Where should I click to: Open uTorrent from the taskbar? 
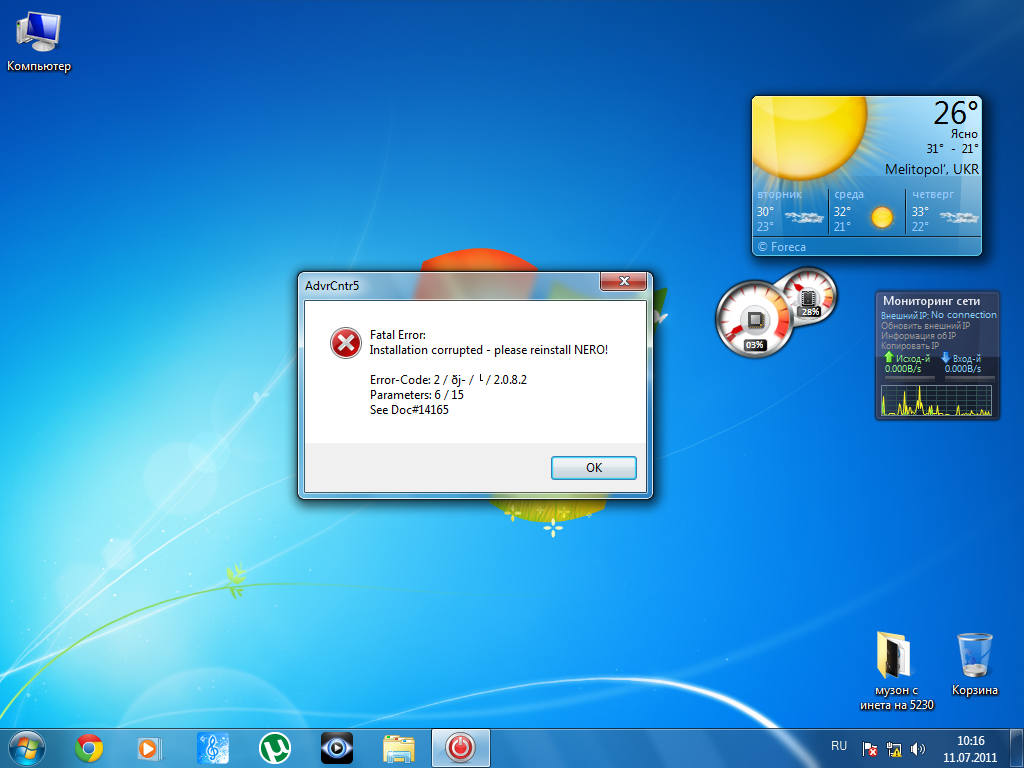pos(275,748)
